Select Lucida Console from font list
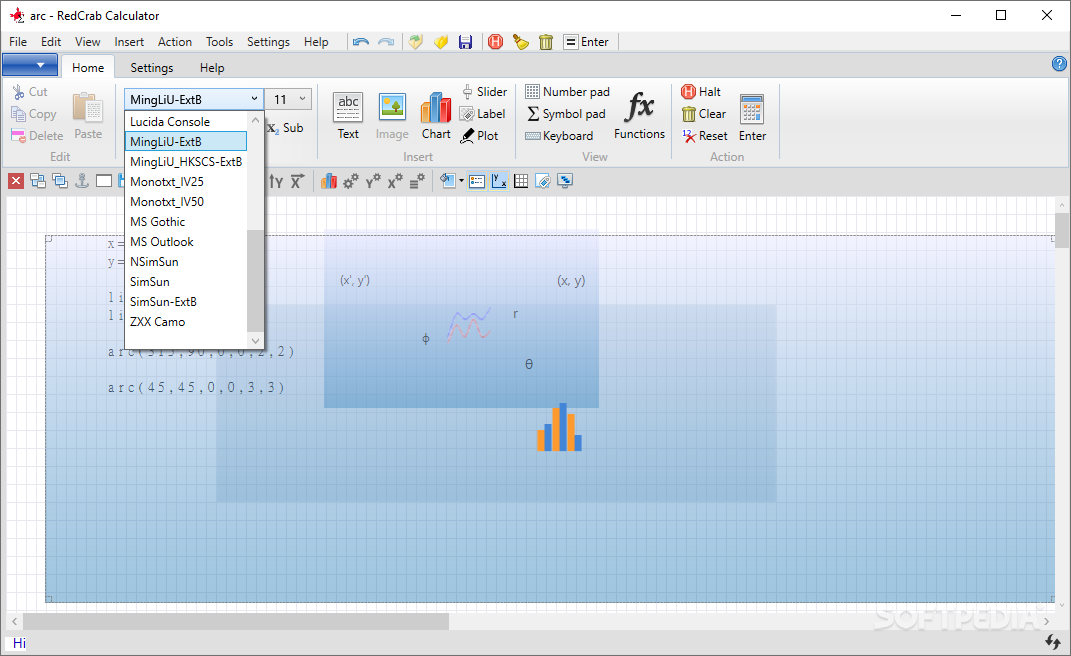The width and height of the screenshot is (1071, 656). 186,122
